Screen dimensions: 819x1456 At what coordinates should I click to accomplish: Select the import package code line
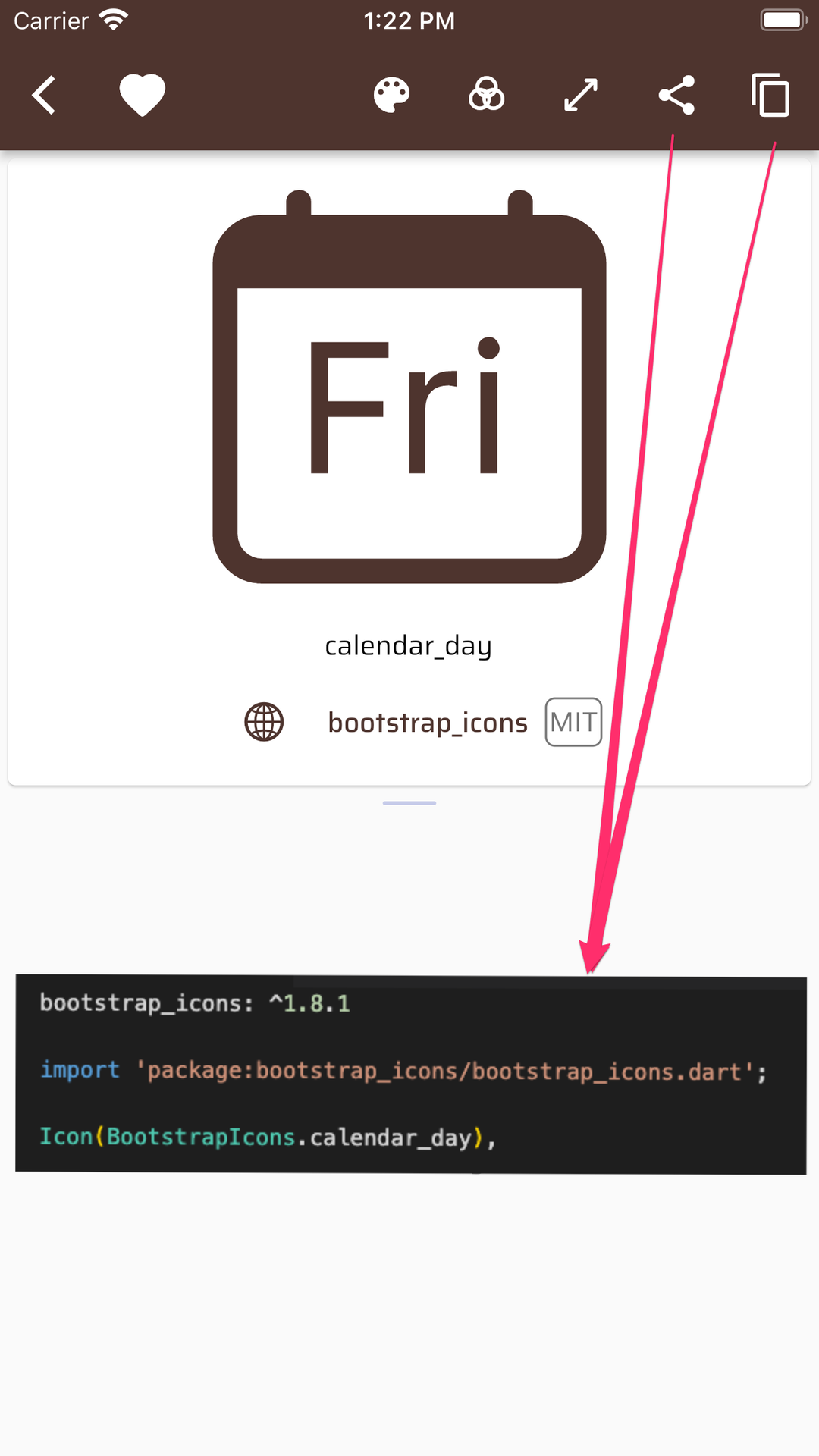(x=403, y=1071)
